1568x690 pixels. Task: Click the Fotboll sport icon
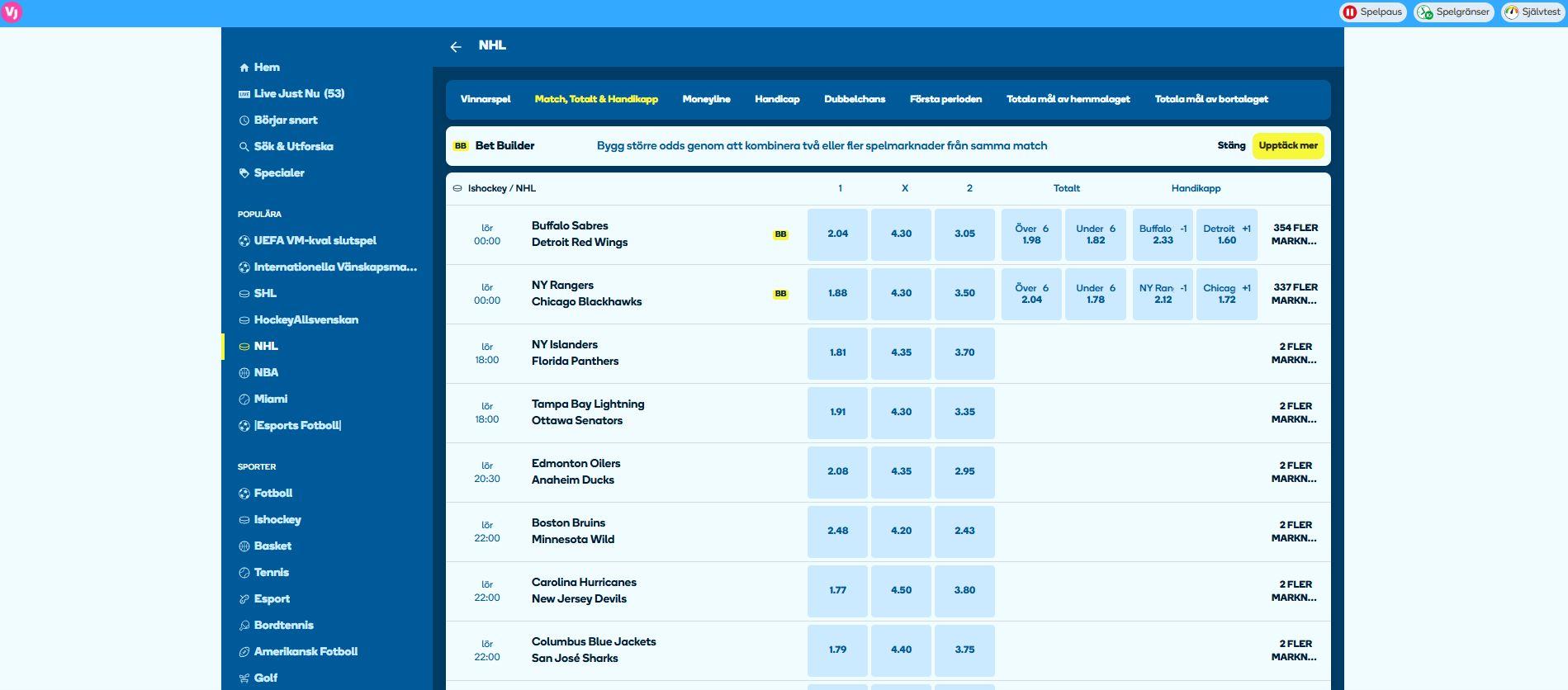click(x=244, y=494)
